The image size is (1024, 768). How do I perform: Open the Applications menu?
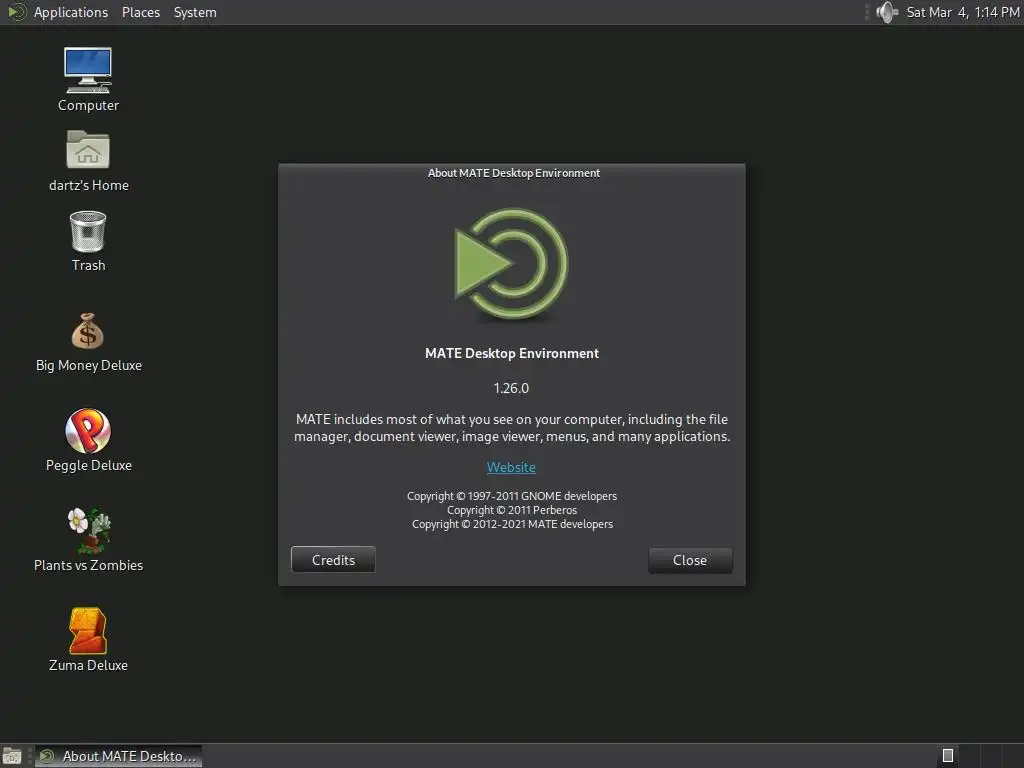[x=71, y=12]
